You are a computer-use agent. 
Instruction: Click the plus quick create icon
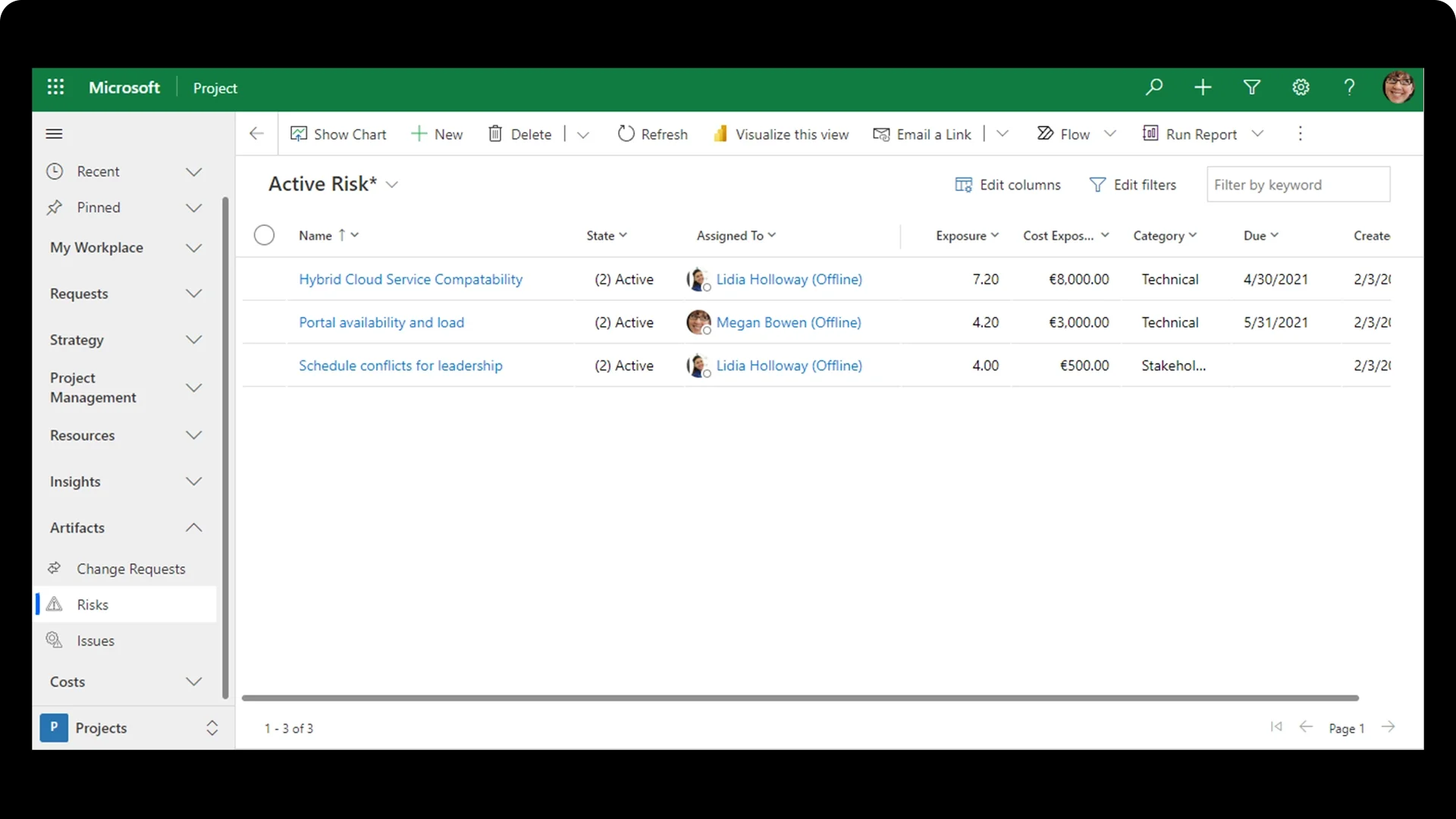pos(1203,87)
